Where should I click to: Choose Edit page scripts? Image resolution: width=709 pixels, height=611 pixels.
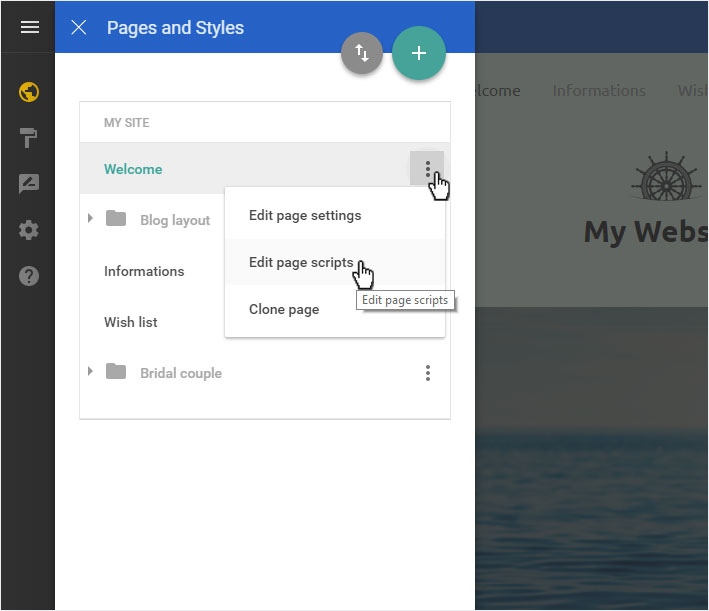[335, 262]
